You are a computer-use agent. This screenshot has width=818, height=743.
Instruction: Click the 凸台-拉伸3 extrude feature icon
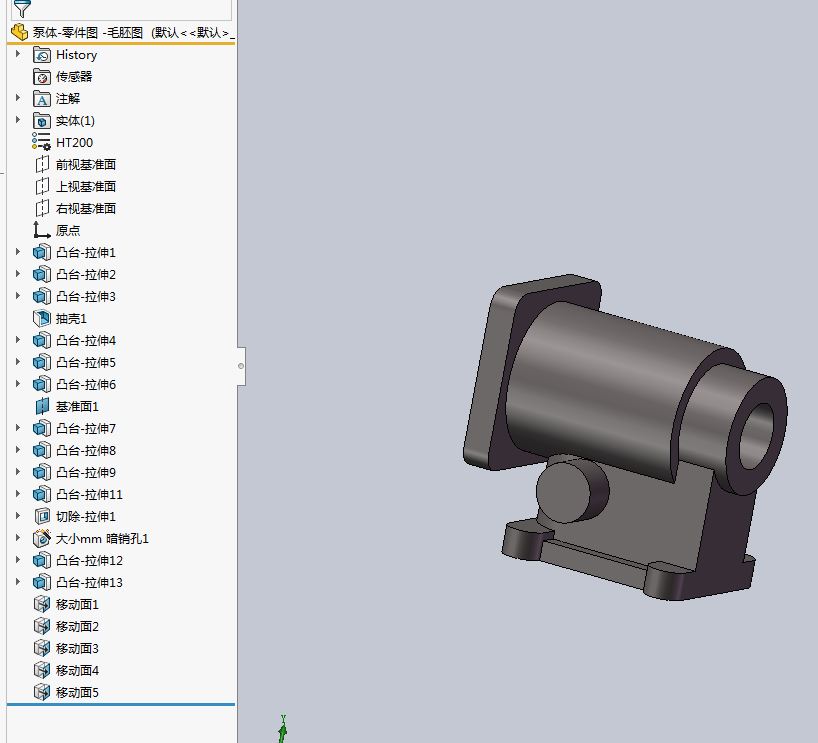pos(42,296)
